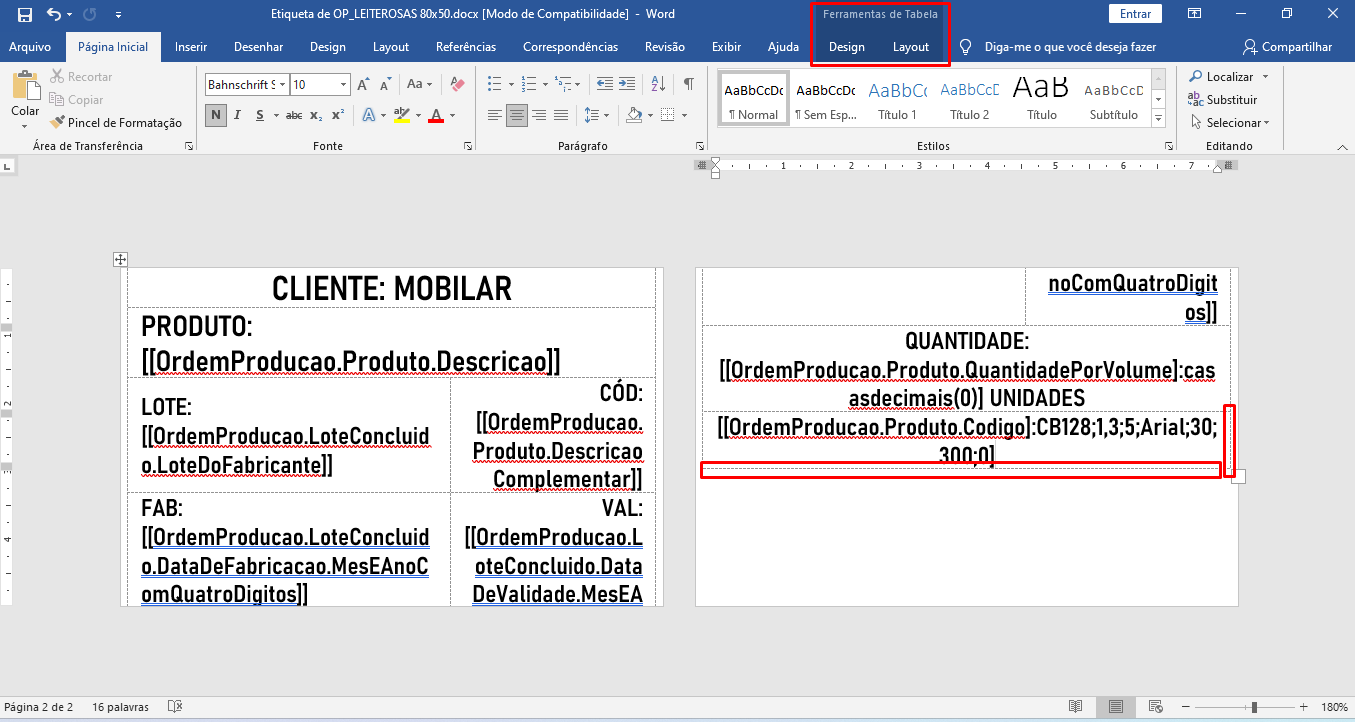Viewport: 1355px width, 722px height.
Task: Open the font name dropdown
Action: 282,85
